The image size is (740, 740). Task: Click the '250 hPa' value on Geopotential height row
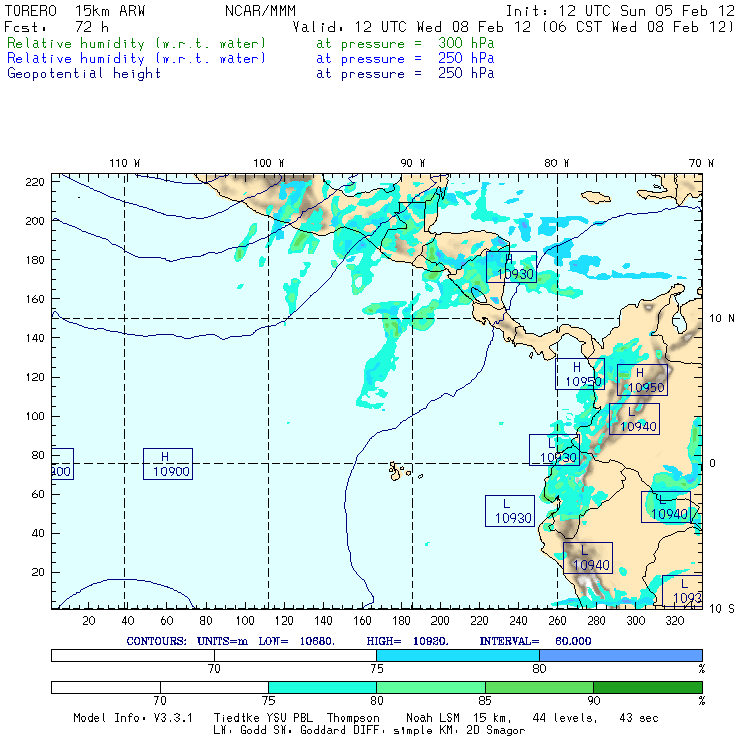click(466, 74)
